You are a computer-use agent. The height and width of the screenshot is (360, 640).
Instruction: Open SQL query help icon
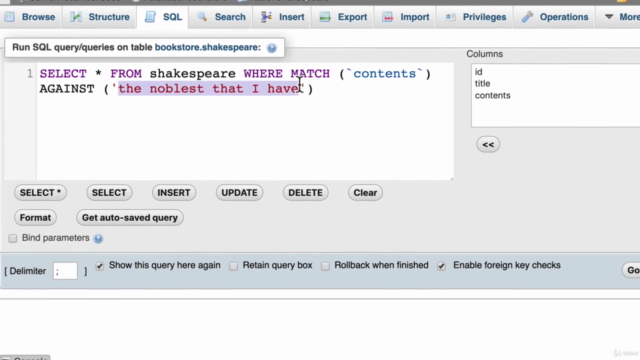[x=272, y=48]
